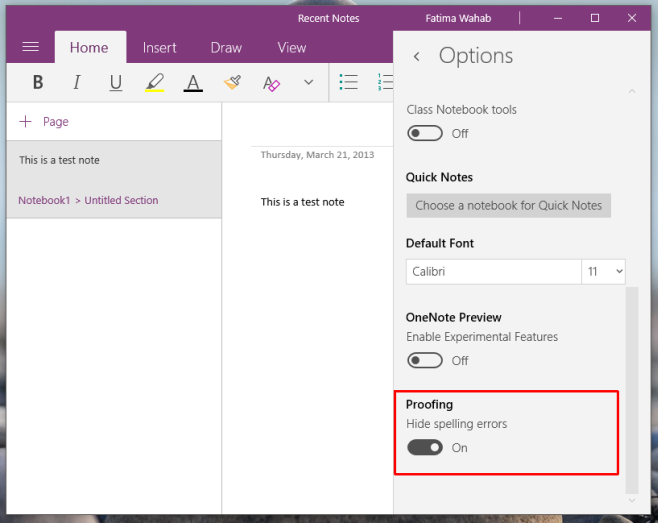Insert a bulleted list
The image size is (658, 523).
coord(348,82)
